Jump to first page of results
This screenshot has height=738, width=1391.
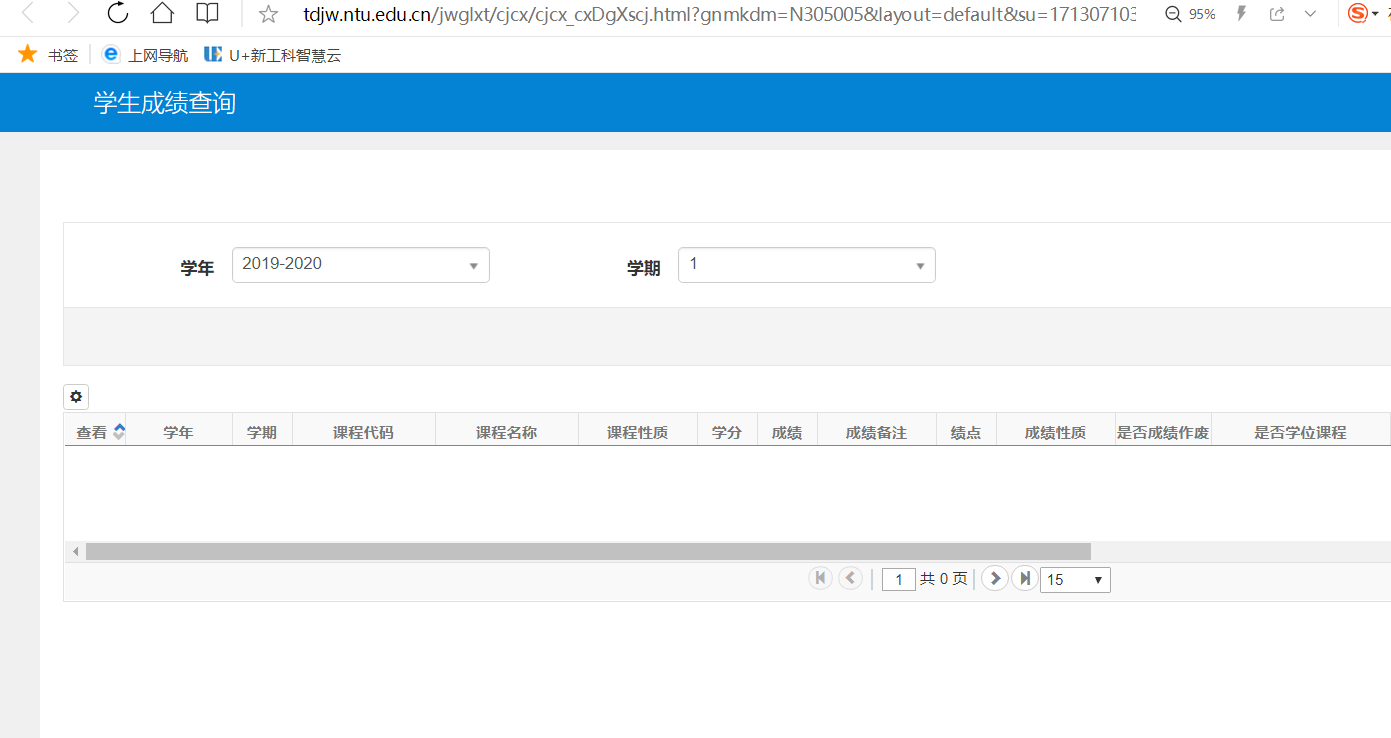[820, 578]
